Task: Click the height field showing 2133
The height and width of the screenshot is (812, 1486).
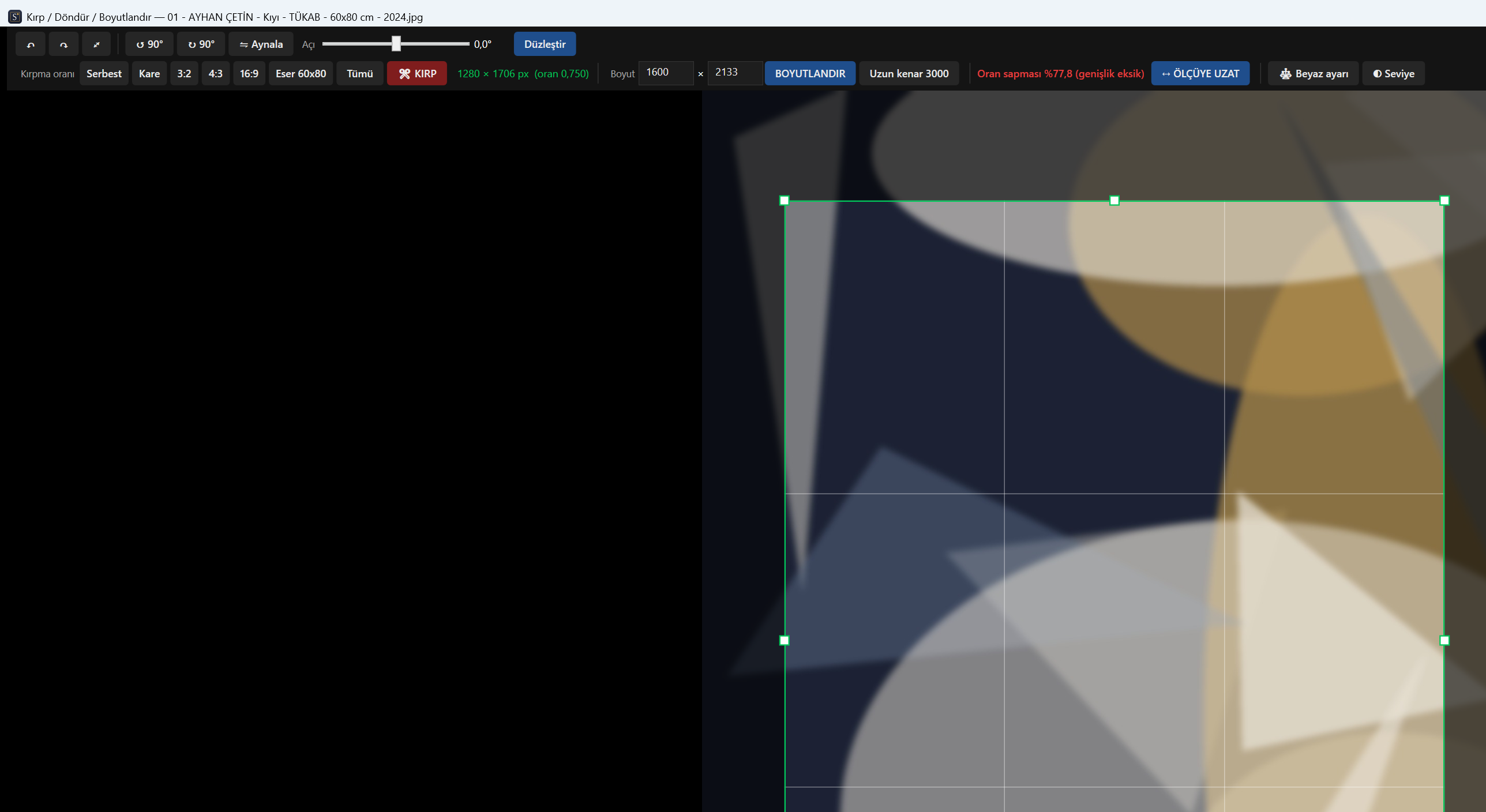Action: click(x=736, y=73)
